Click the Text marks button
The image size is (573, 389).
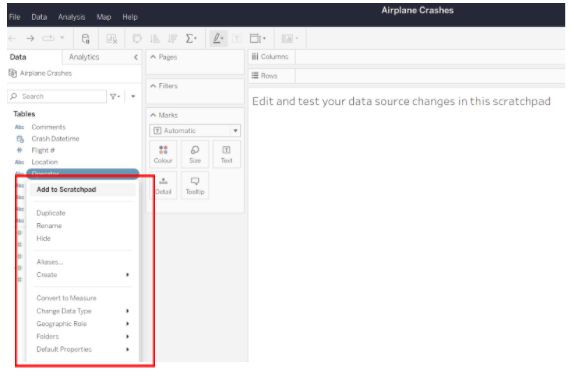tap(227, 154)
